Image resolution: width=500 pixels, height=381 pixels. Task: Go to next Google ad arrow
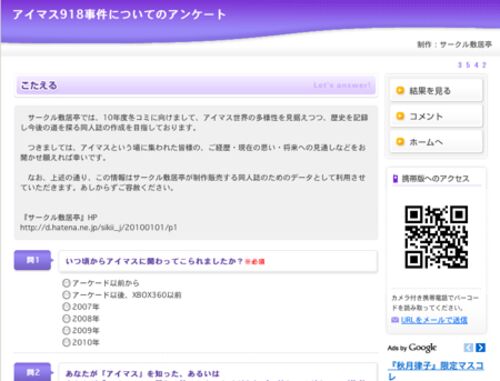pyautogui.click(x=481, y=348)
